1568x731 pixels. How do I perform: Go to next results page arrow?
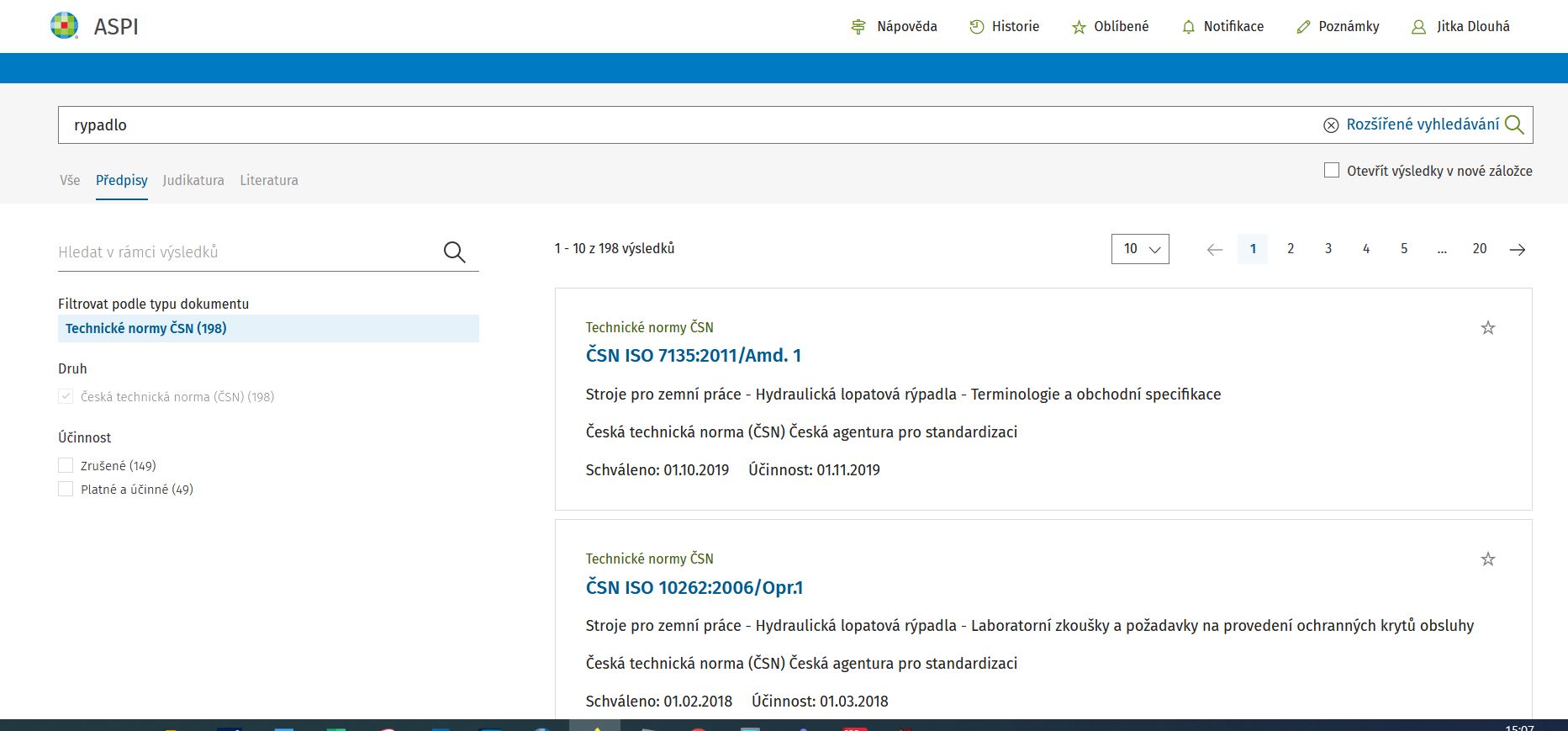(1517, 250)
